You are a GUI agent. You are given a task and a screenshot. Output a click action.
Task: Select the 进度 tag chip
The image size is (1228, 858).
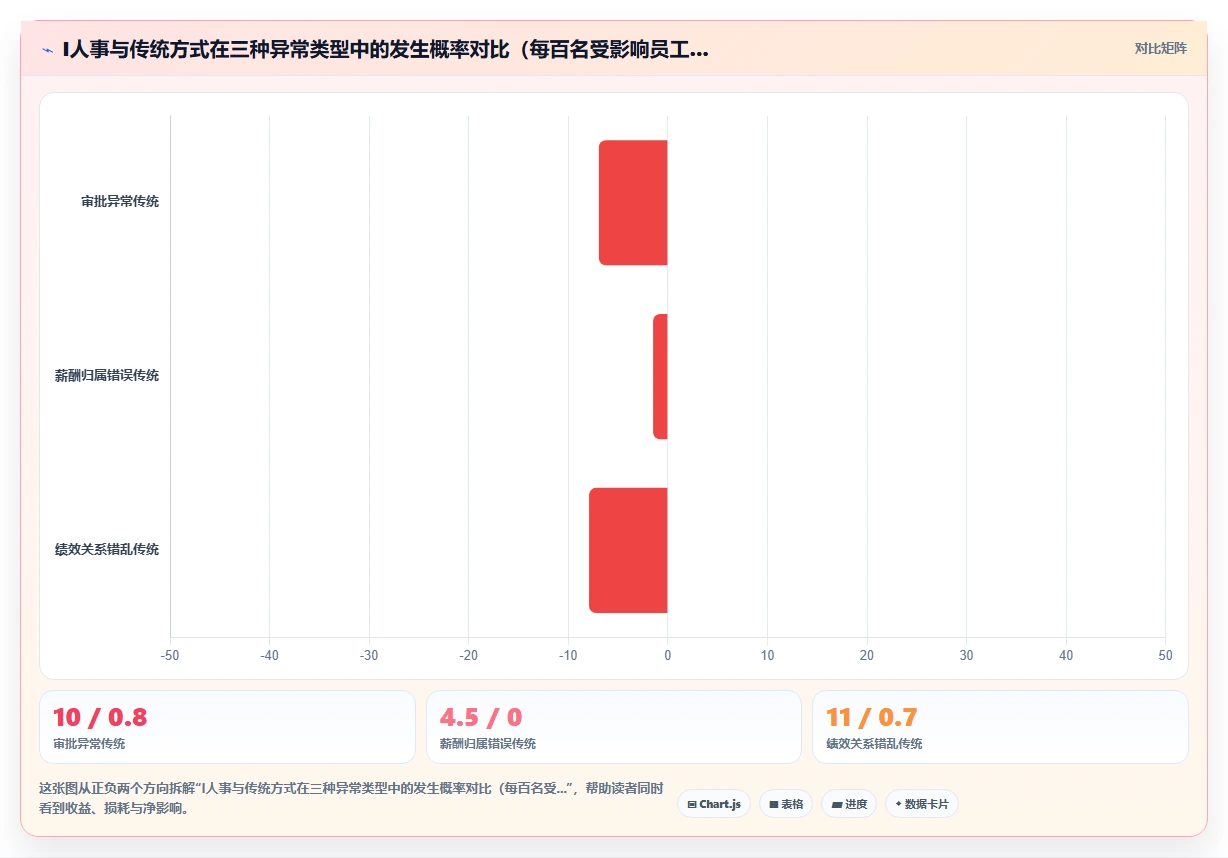(x=849, y=804)
